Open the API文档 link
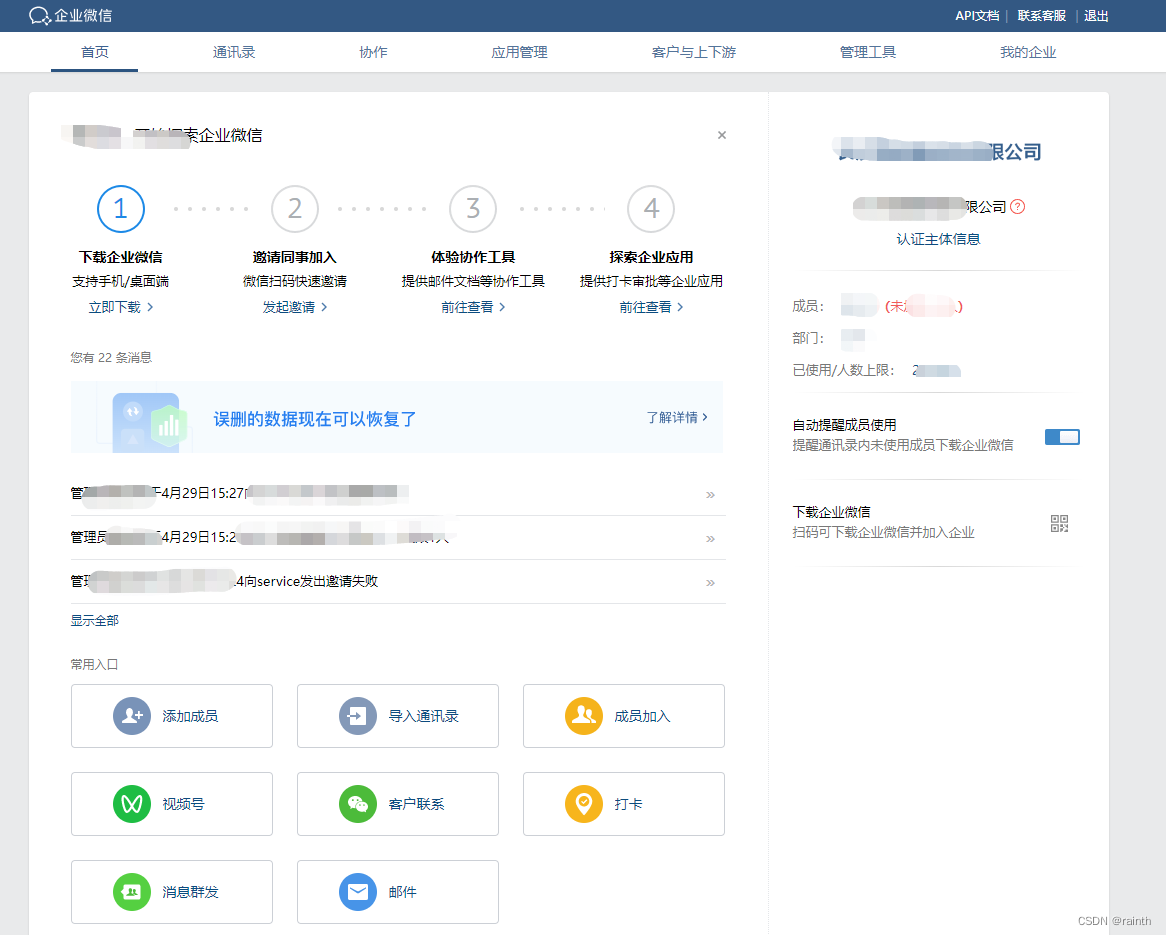This screenshot has width=1166, height=935. [977, 16]
